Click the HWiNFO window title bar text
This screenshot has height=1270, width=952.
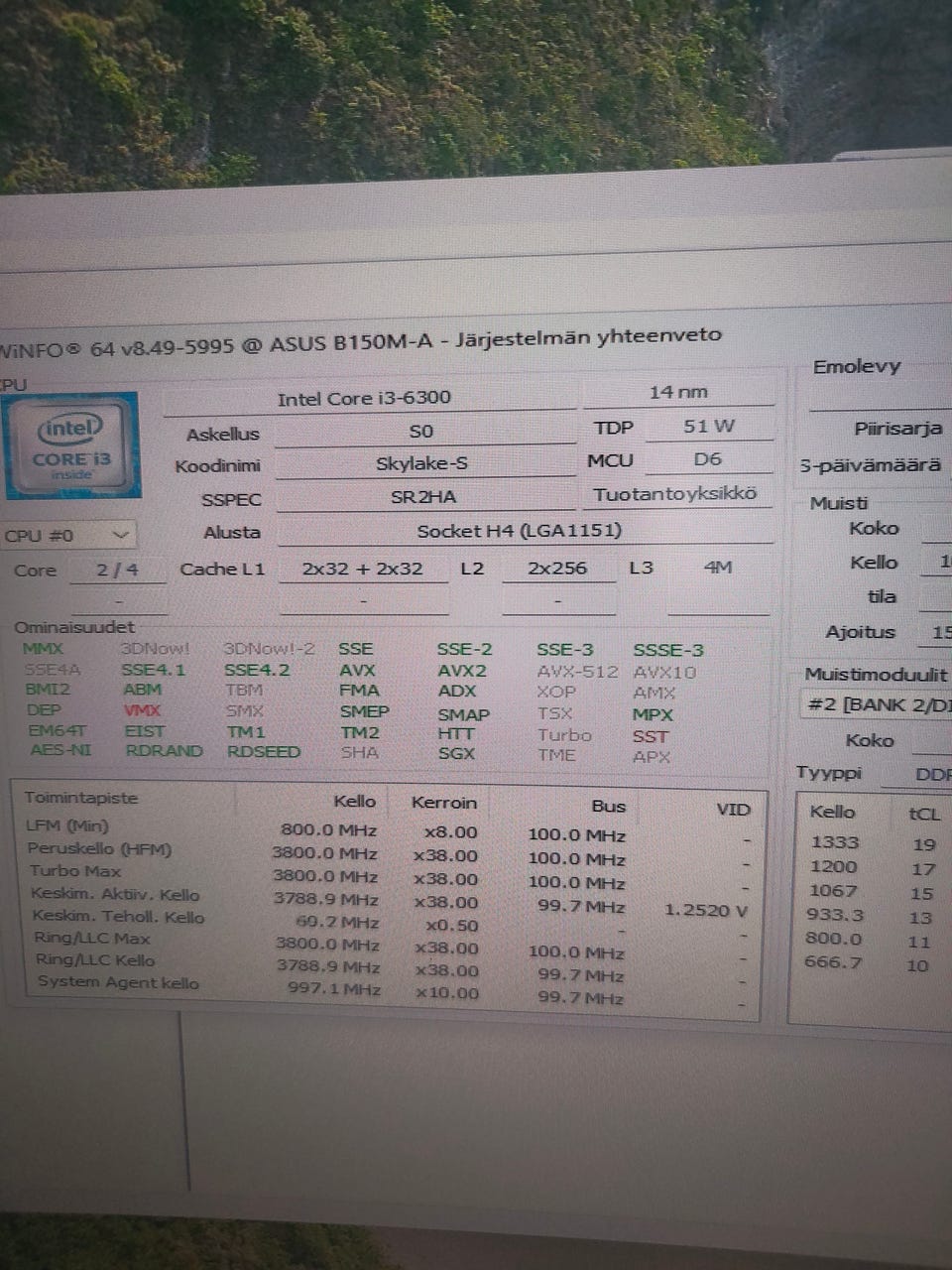tap(361, 341)
